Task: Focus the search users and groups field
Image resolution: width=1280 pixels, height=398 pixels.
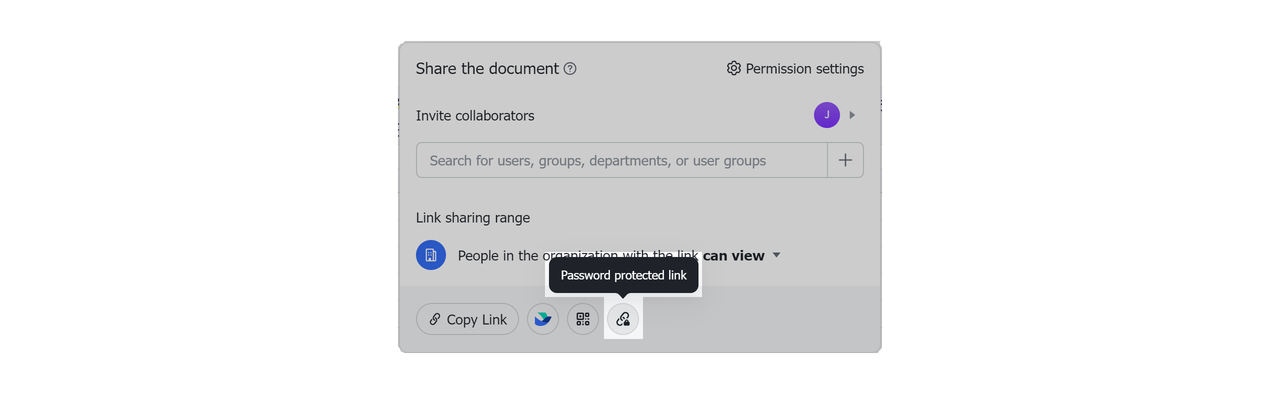Action: pyautogui.click(x=622, y=160)
